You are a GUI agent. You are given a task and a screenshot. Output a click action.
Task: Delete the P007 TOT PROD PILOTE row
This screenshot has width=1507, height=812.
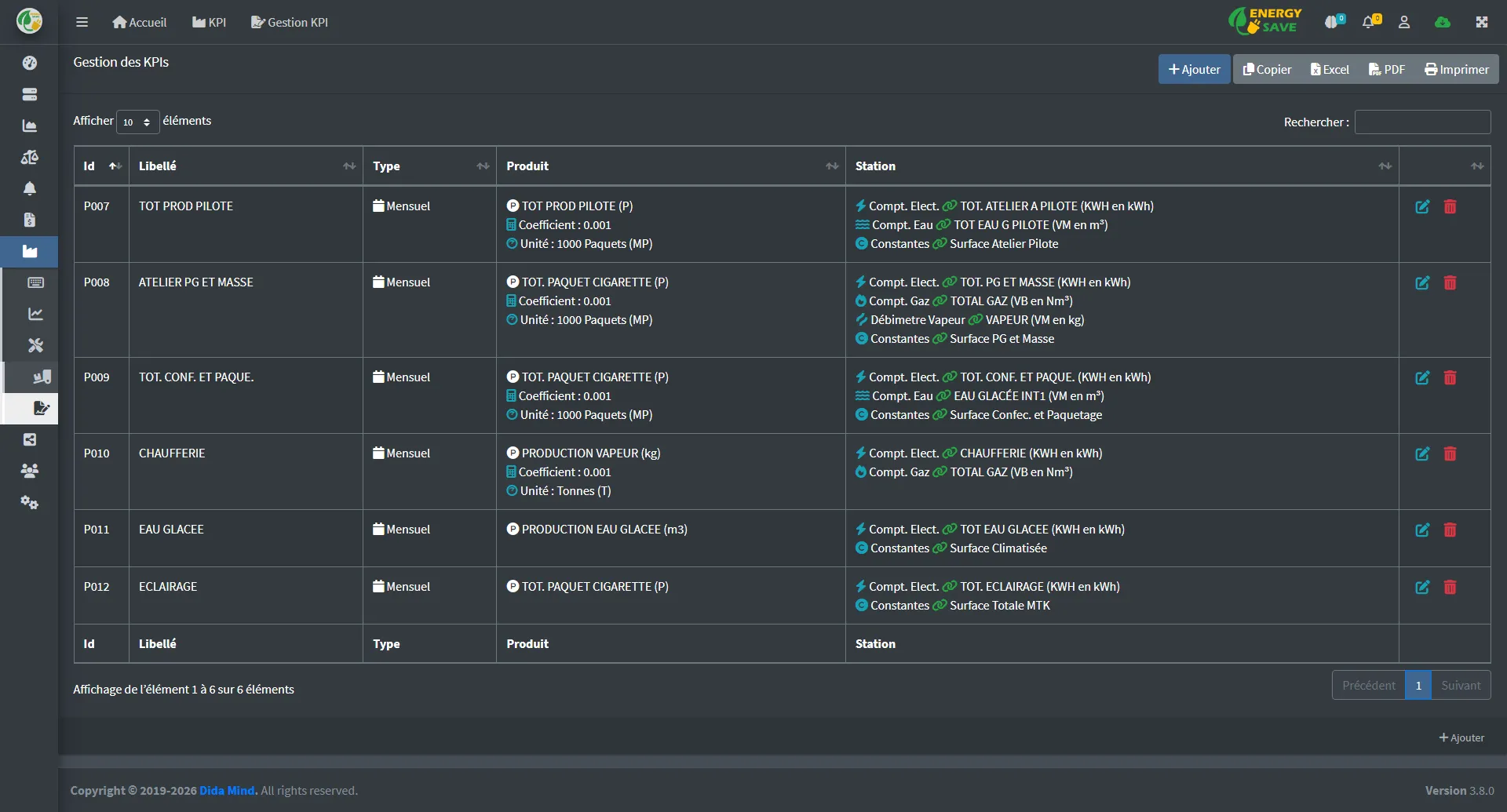[1450, 206]
